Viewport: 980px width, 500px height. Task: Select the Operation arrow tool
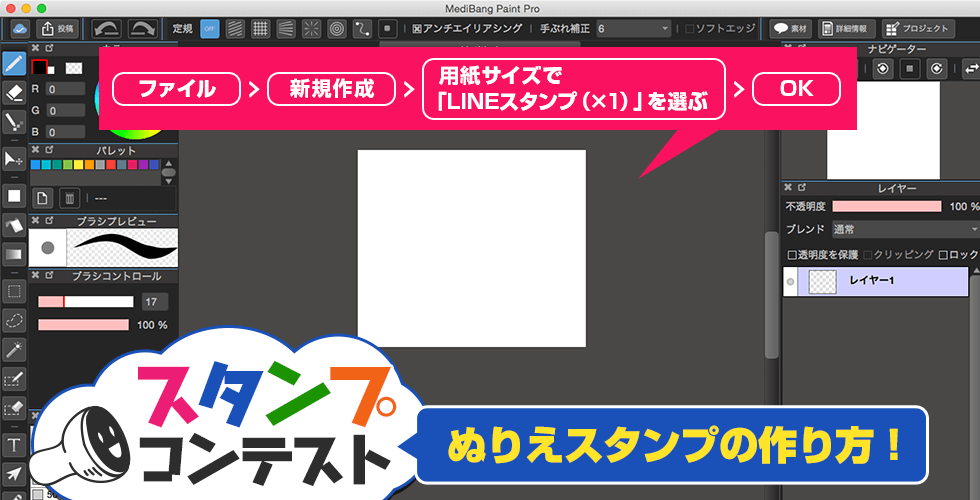pyautogui.click(x=14, y=474)
